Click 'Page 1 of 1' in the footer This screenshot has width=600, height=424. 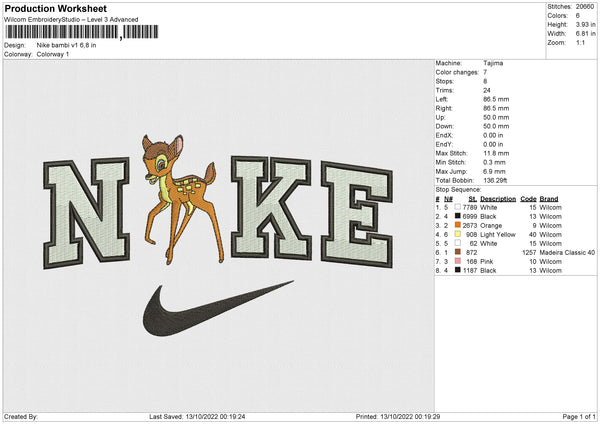579,416
